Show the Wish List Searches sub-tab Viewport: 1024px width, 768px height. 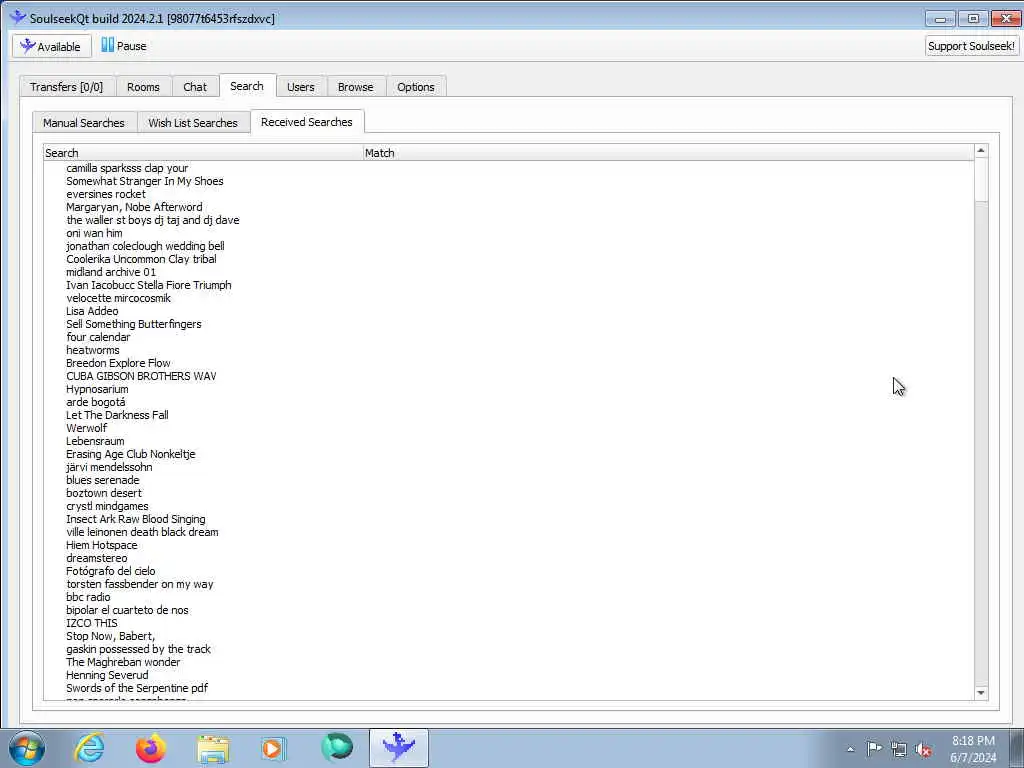click(x=193, y=123)
